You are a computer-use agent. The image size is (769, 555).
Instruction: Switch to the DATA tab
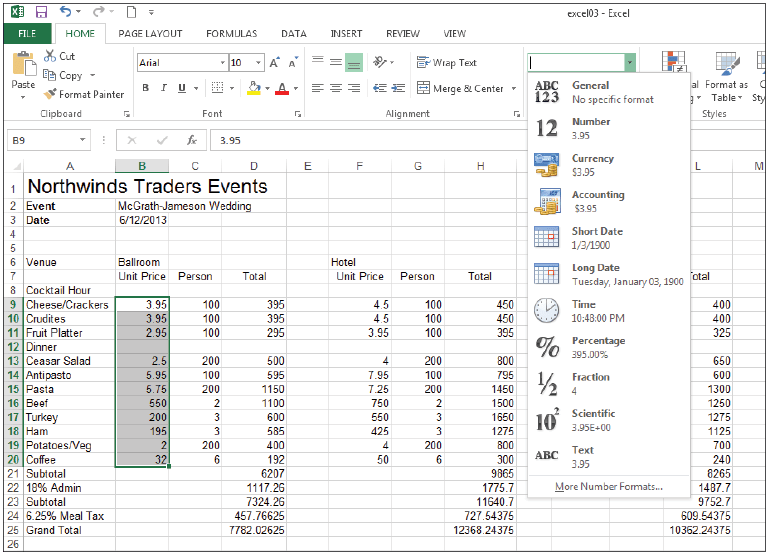[x=294, y=34]
